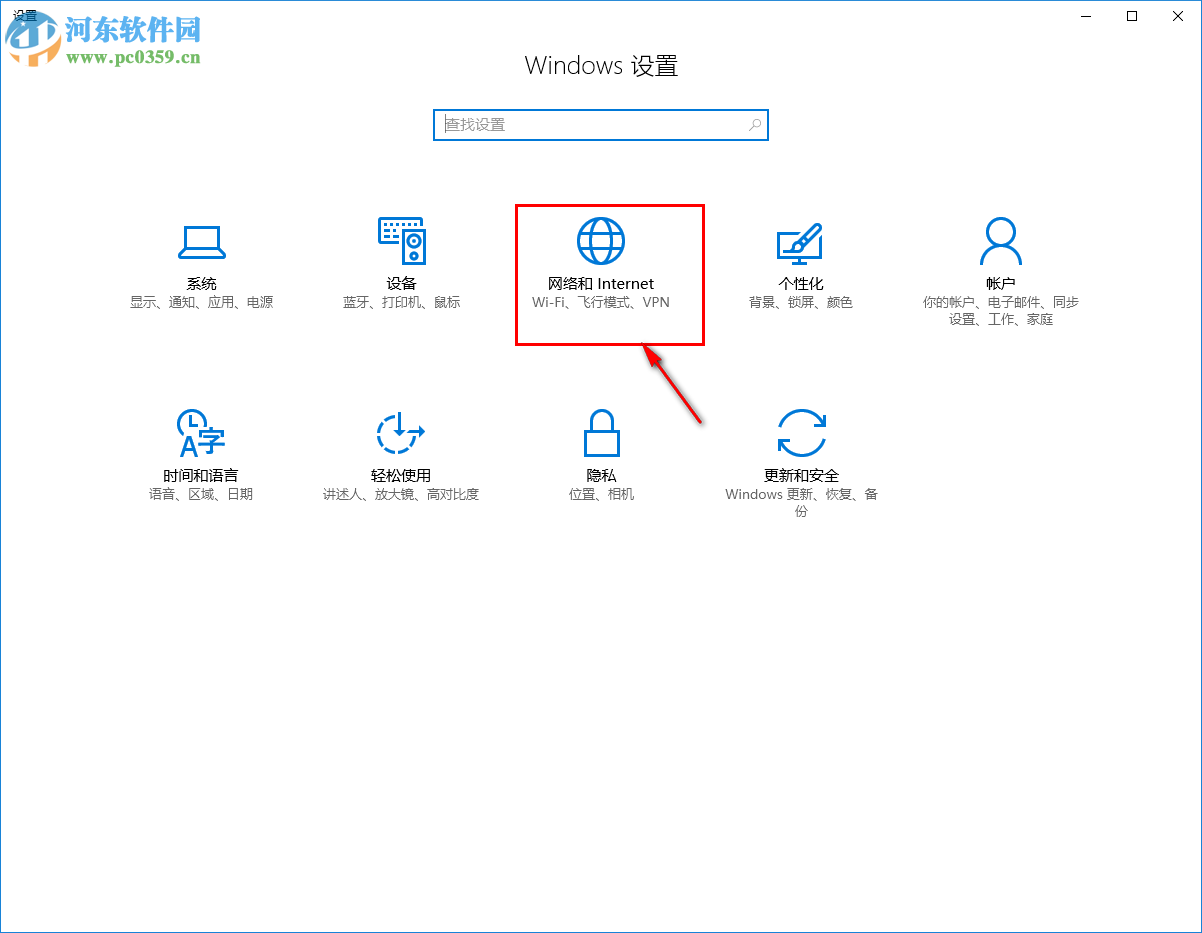This screenshot has width=1202, height=933.
Task: Click the globe icon above 网络和 Internet
Action: click(x=601, y=240)
